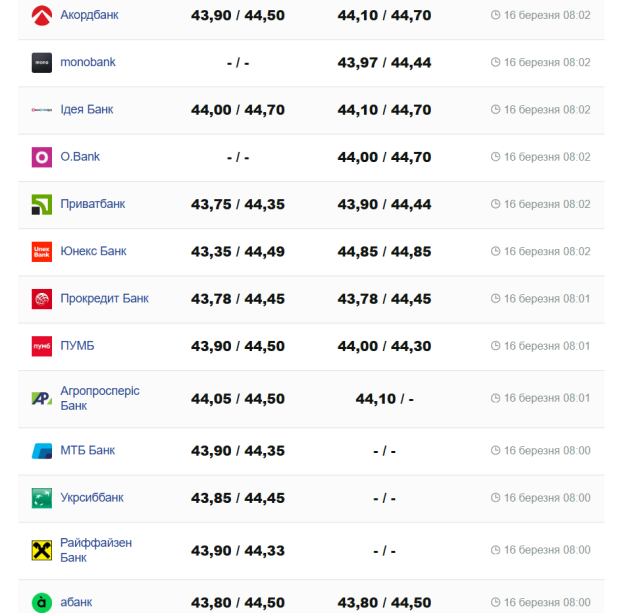Click the Акордбанк red logo icon
The width and height of the screenshot is (620, 613).
(x=41, y=15)
